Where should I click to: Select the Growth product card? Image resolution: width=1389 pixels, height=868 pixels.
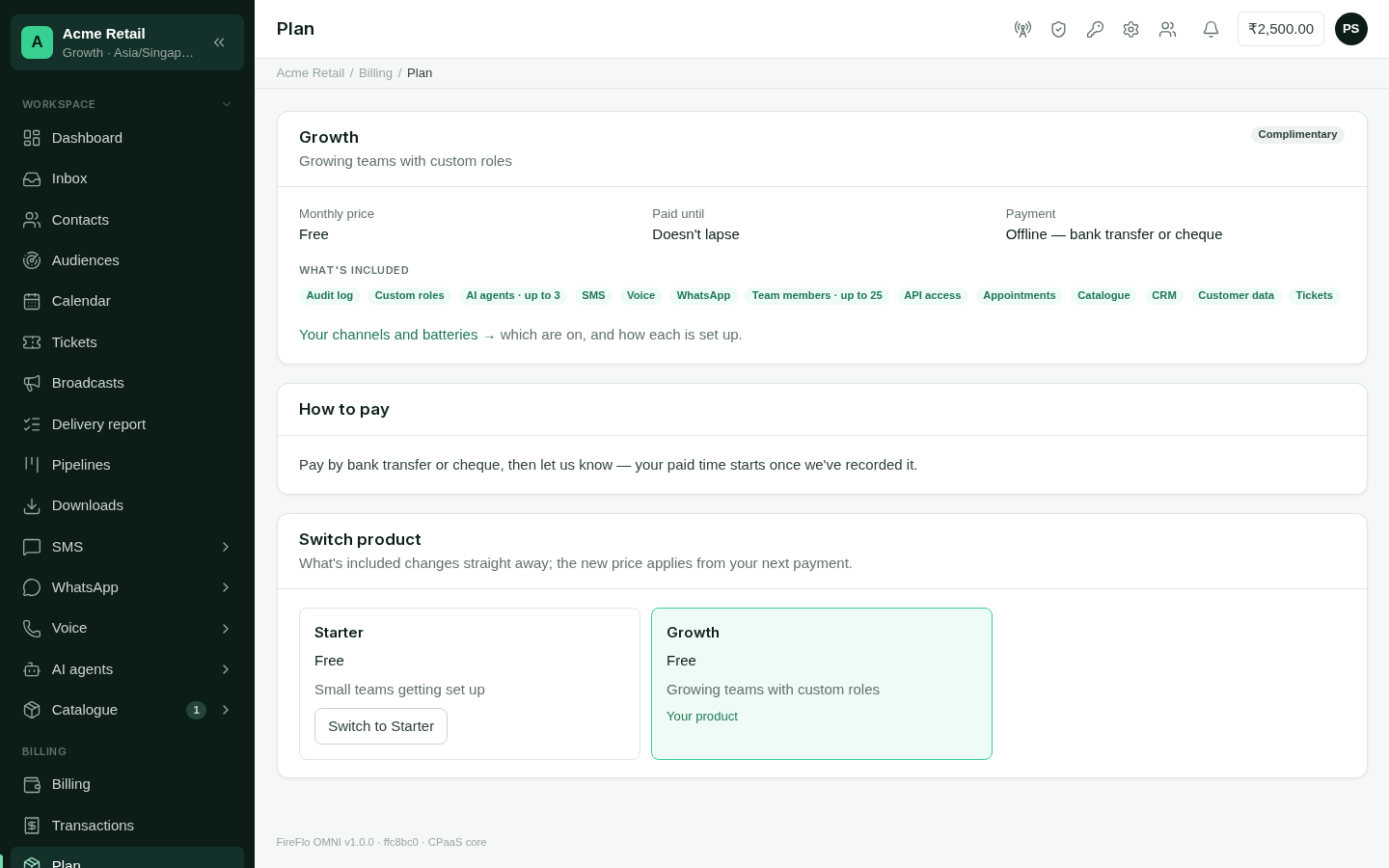[822, 684]
